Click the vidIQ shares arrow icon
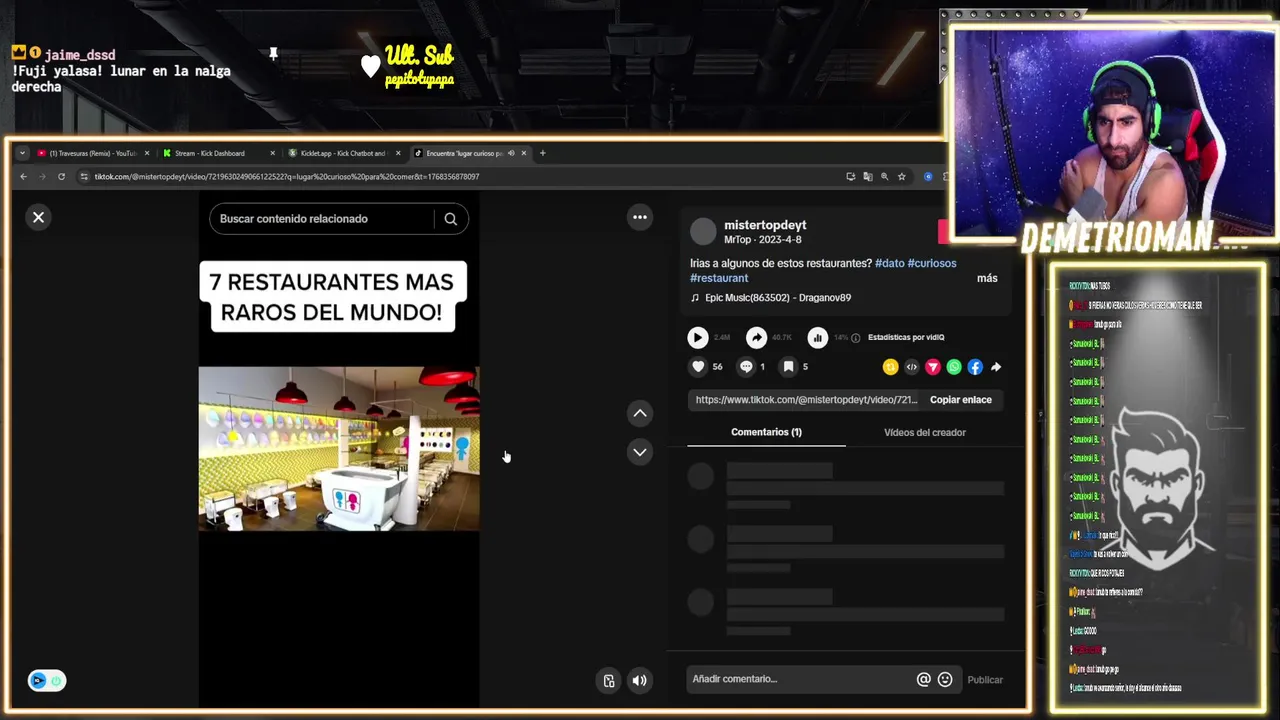 tap(757, 338)
